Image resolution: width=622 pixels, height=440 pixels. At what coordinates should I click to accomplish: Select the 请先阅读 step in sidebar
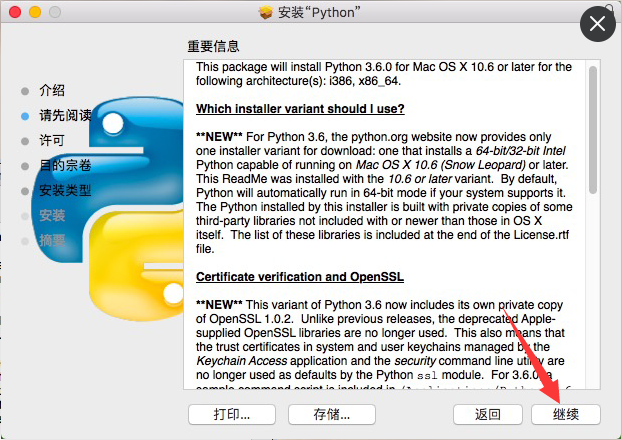[x=65, y=115]
